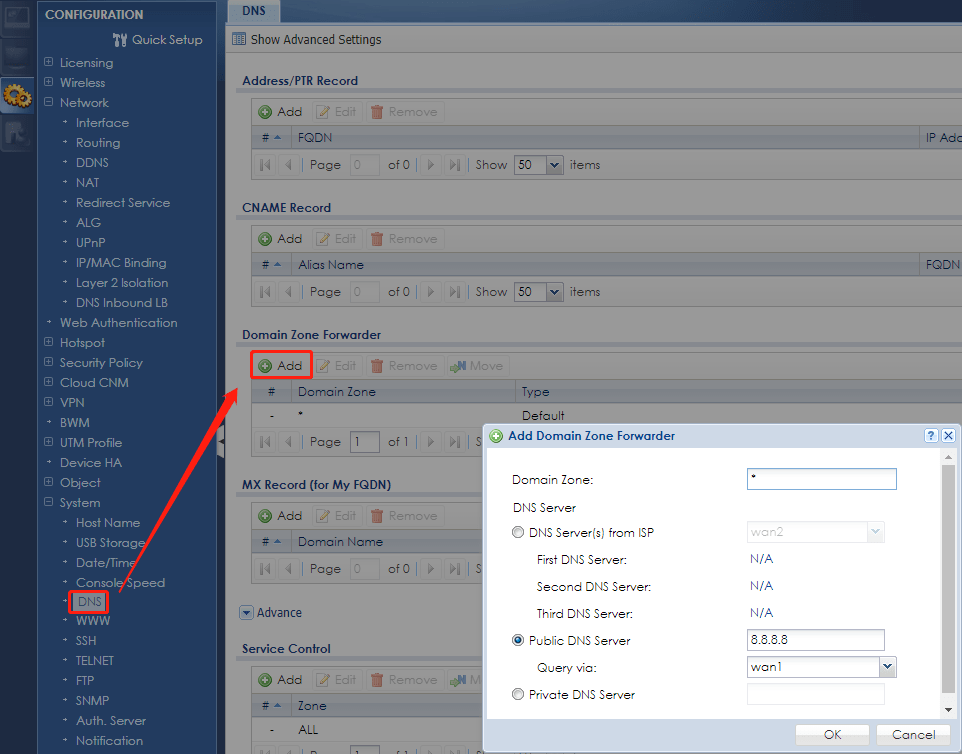Click the Show Advanced Settings icon

tap(239, 39)
